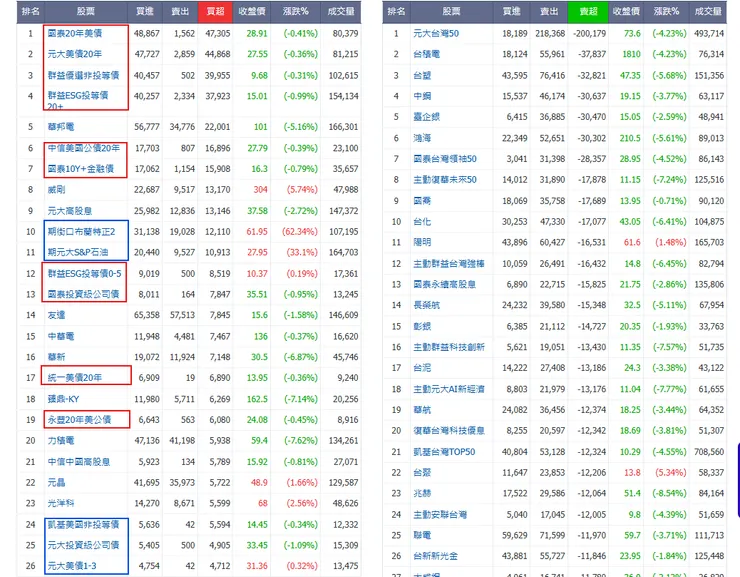Select the 鴻海 stock link
The height and width of the screenshot is (577, 740).
422,138
